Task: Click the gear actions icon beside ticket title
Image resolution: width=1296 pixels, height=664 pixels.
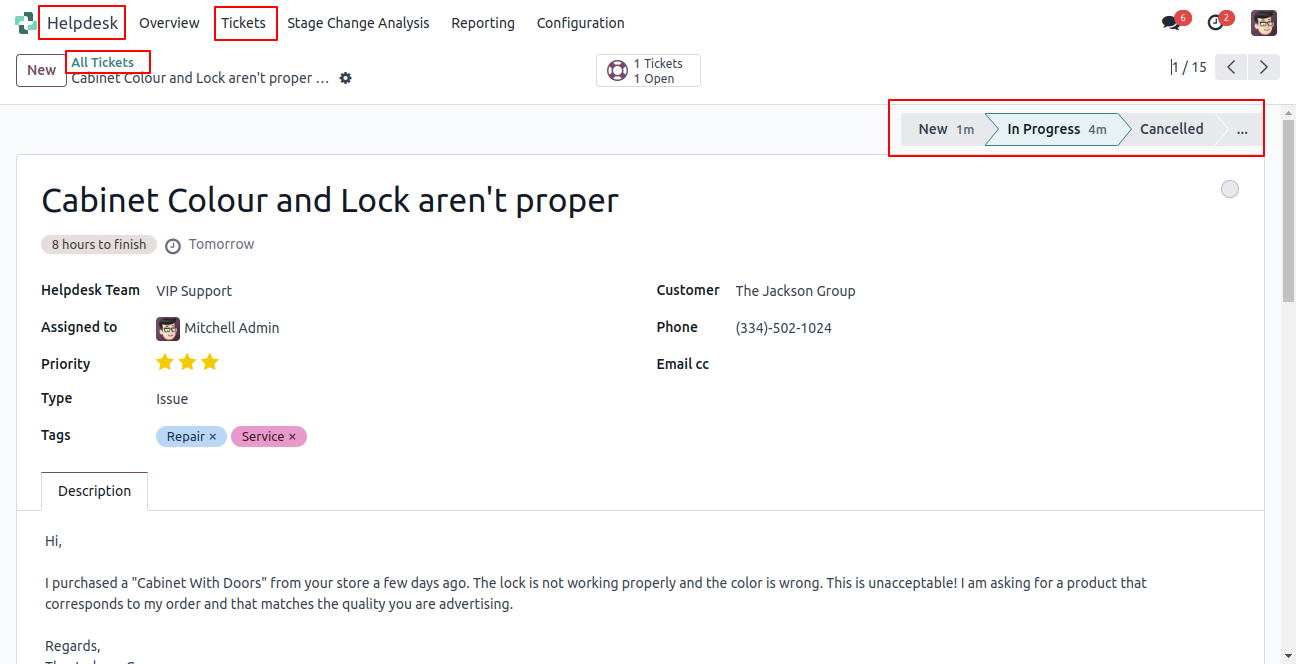Action: point(346,78)
